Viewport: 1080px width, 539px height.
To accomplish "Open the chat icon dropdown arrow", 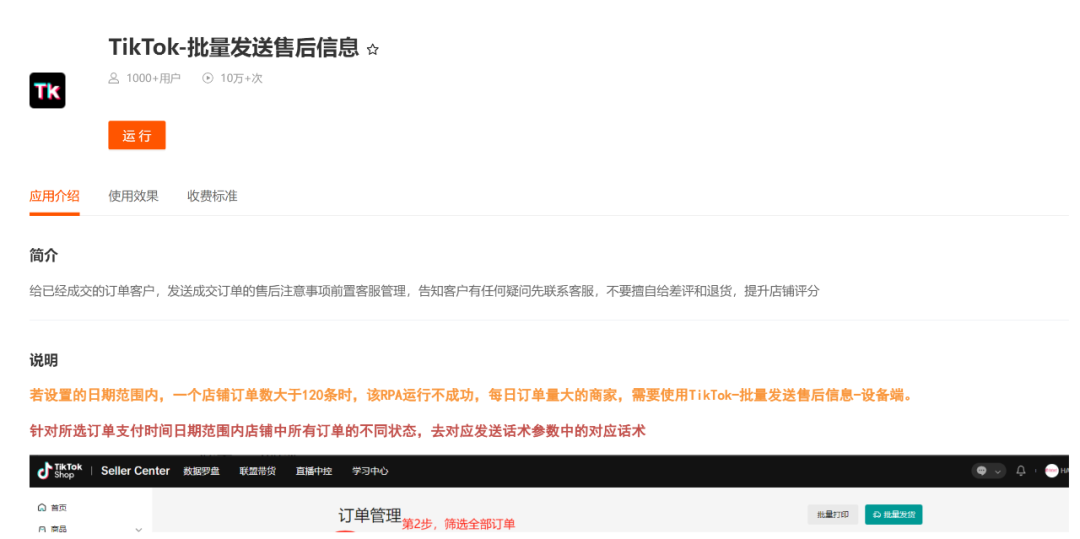I will 997,472.
